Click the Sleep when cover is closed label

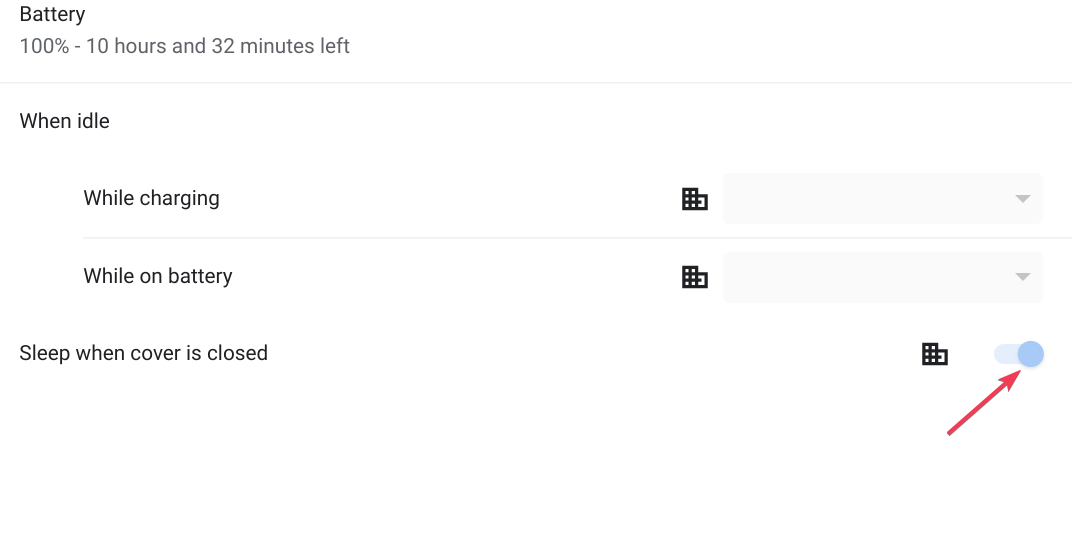(143, 353)
